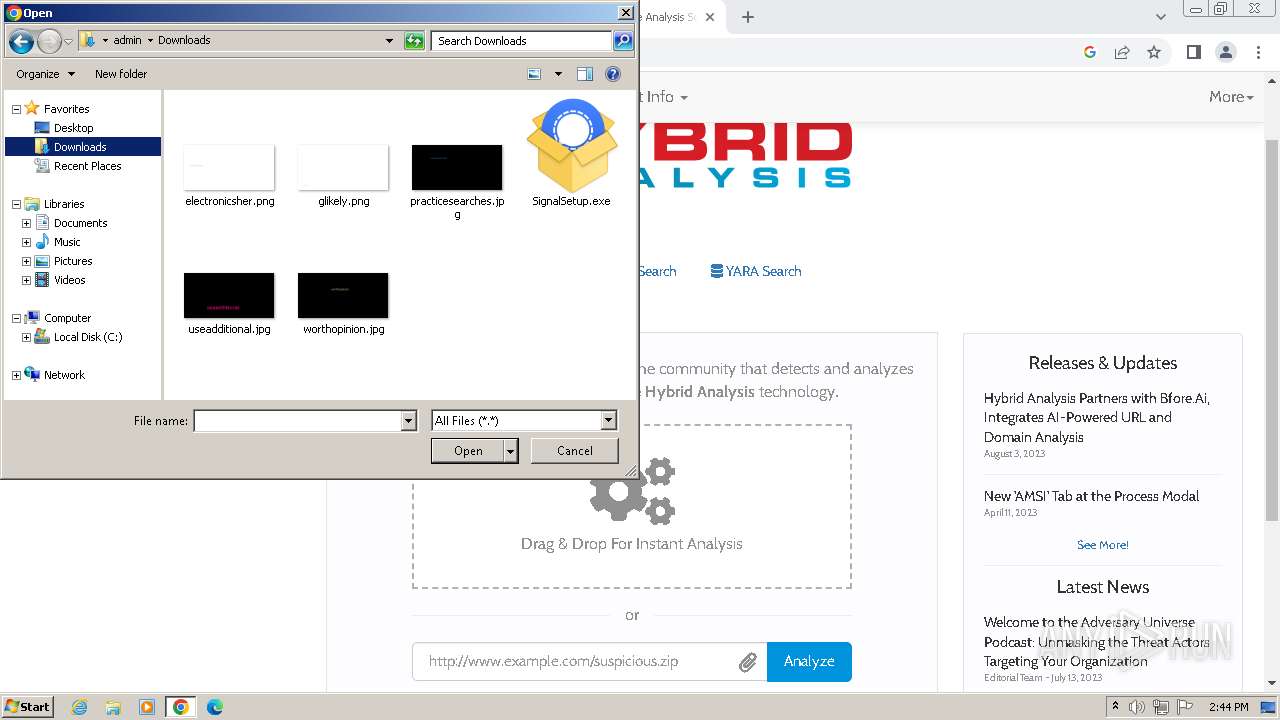Open the Desktop favorite
The height and width of the screenshot is (720, 1280).
tap(73, 128)
